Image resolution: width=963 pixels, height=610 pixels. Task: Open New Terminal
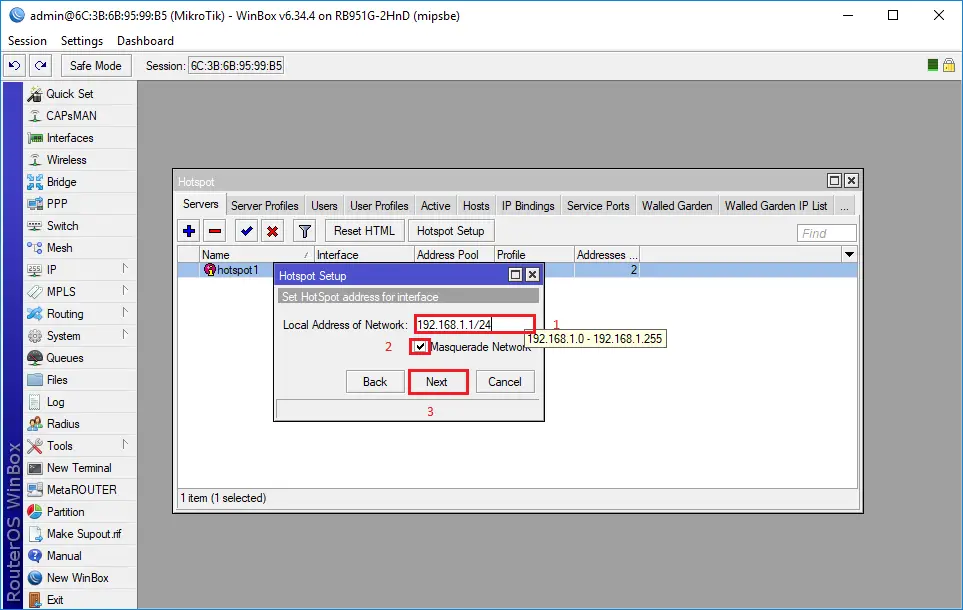[x=80, y=468]
